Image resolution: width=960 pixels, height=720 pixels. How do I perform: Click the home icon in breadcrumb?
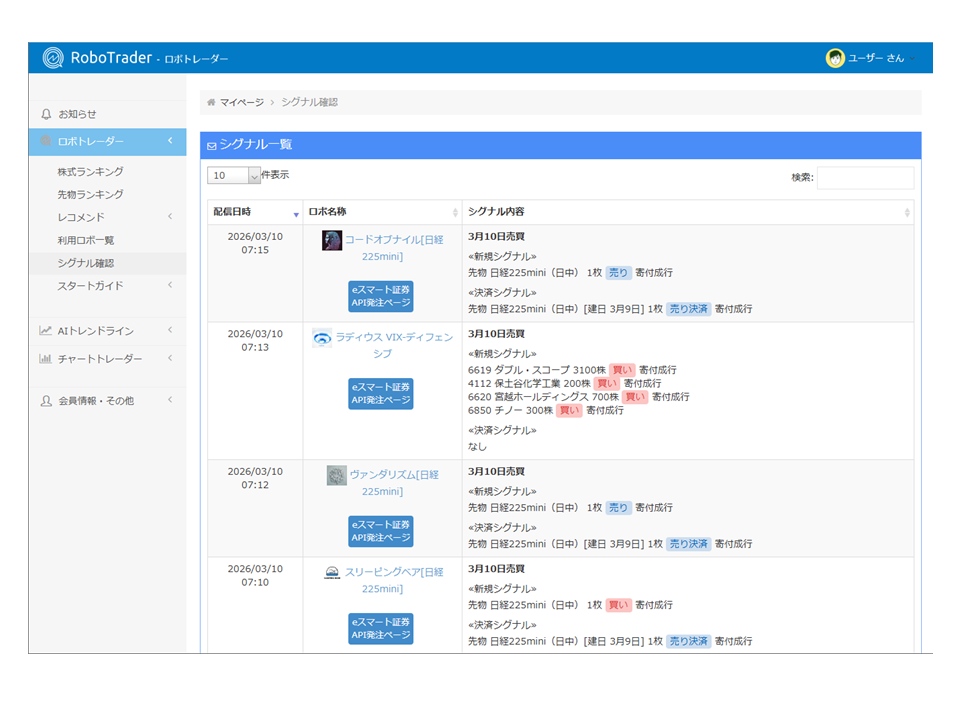point(211,102)
